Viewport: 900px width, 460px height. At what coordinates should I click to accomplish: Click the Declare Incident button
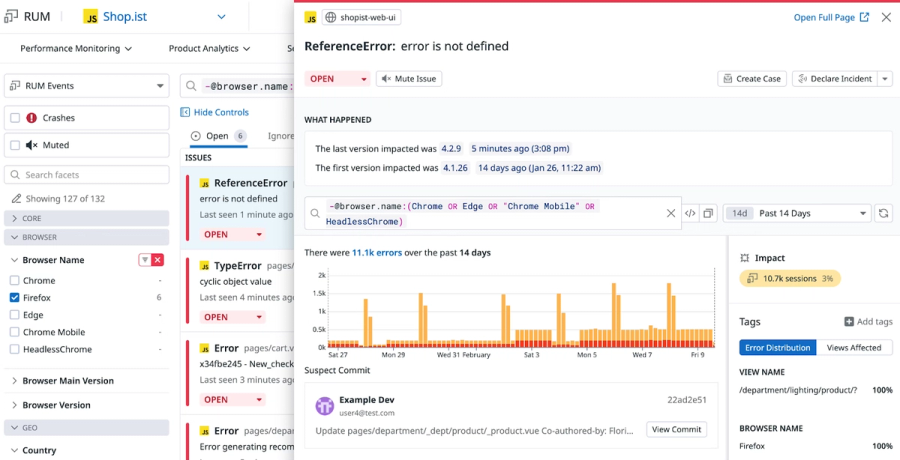coord(835,79)
